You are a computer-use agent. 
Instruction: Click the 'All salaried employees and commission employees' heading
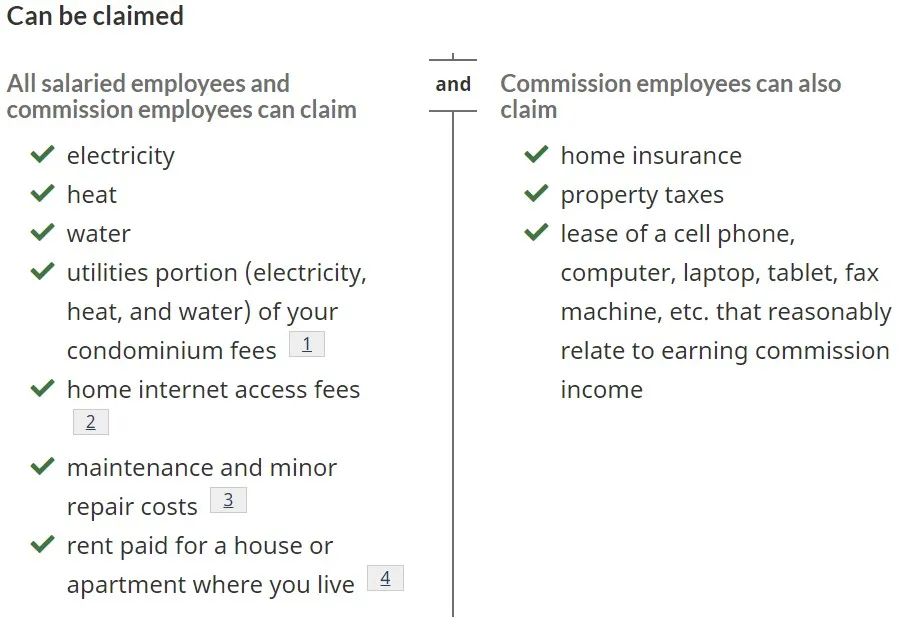[181, 96]
